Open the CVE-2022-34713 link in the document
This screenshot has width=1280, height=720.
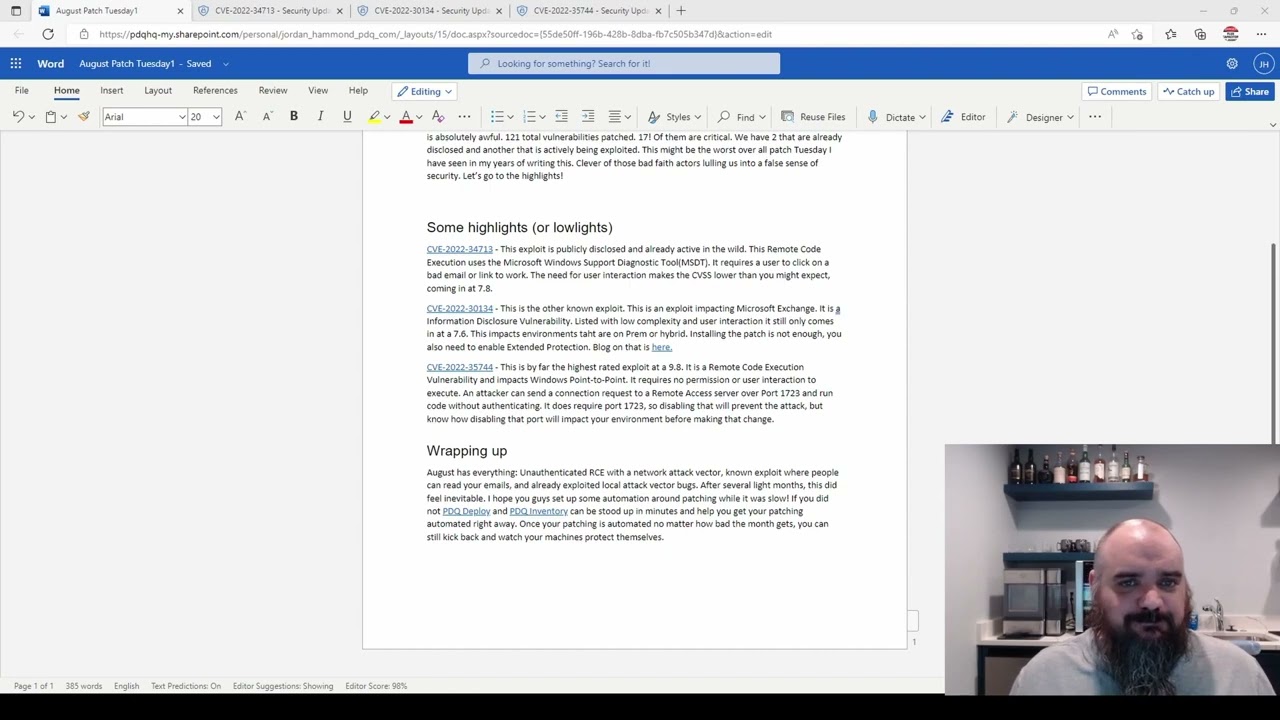(460, 249)
